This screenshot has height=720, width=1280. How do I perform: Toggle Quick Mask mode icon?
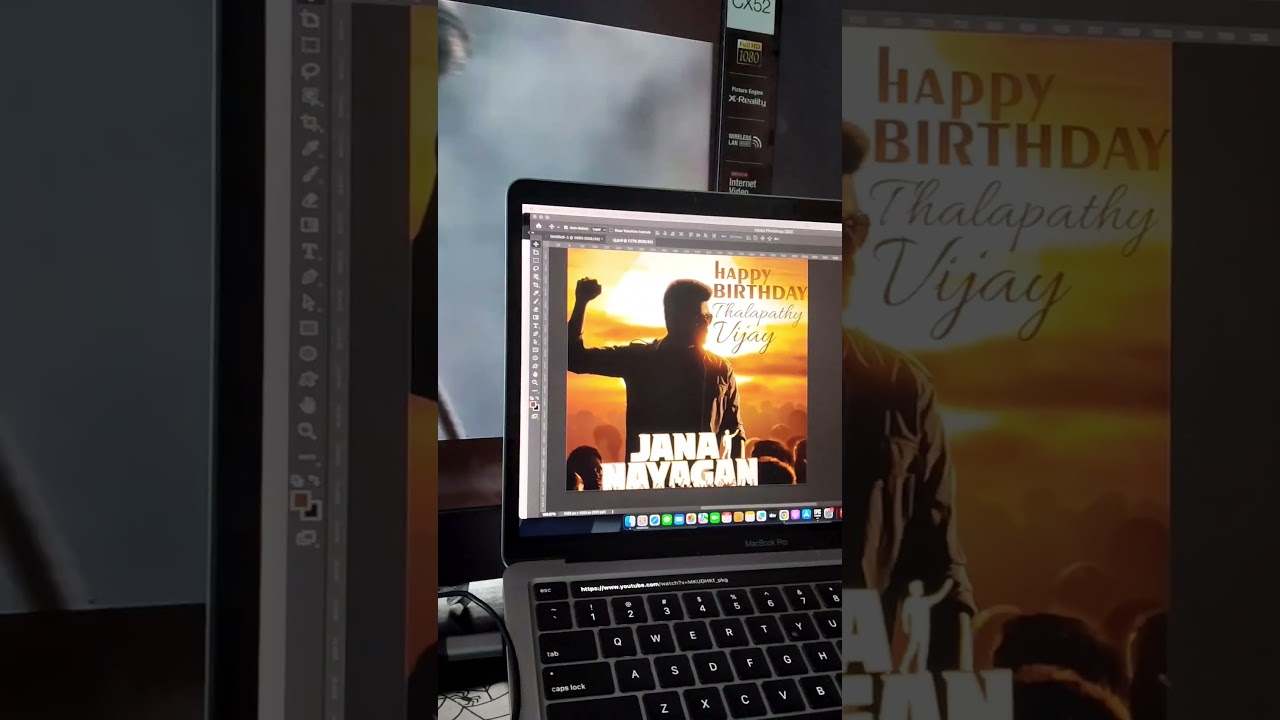(x=535, y=416)
